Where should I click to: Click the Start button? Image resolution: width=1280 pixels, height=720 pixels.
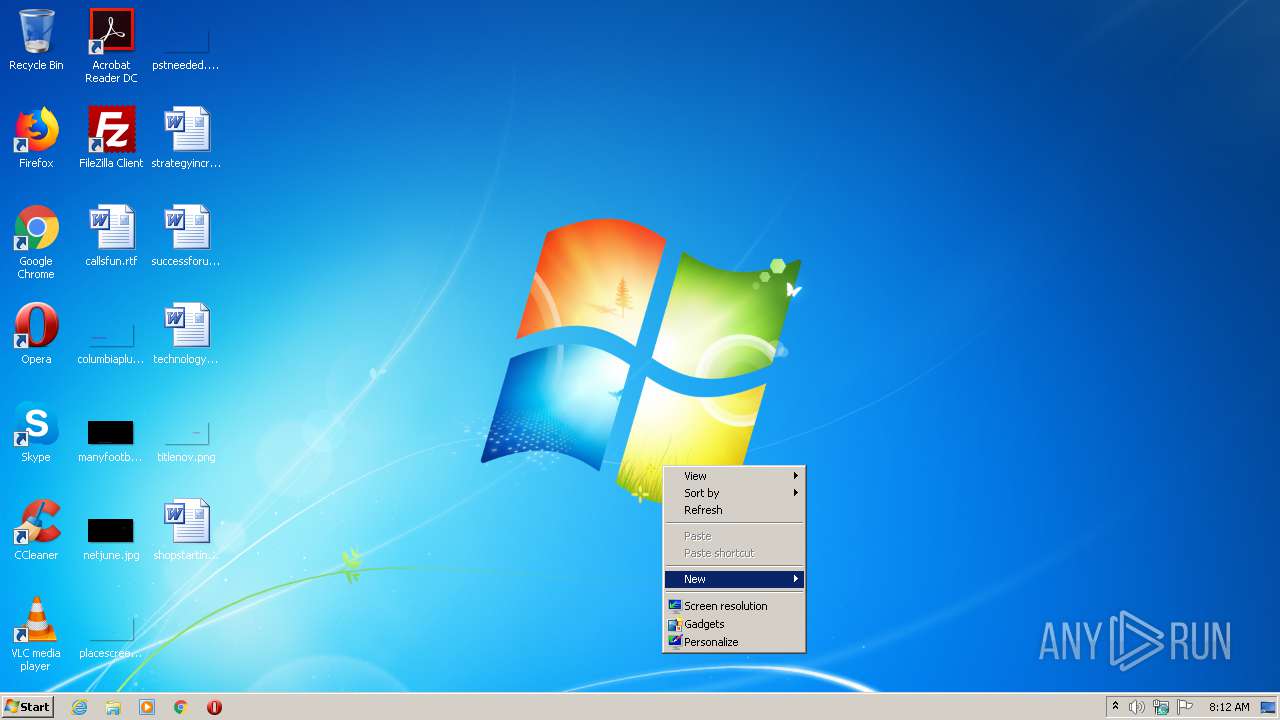click(x=27, y=707)
